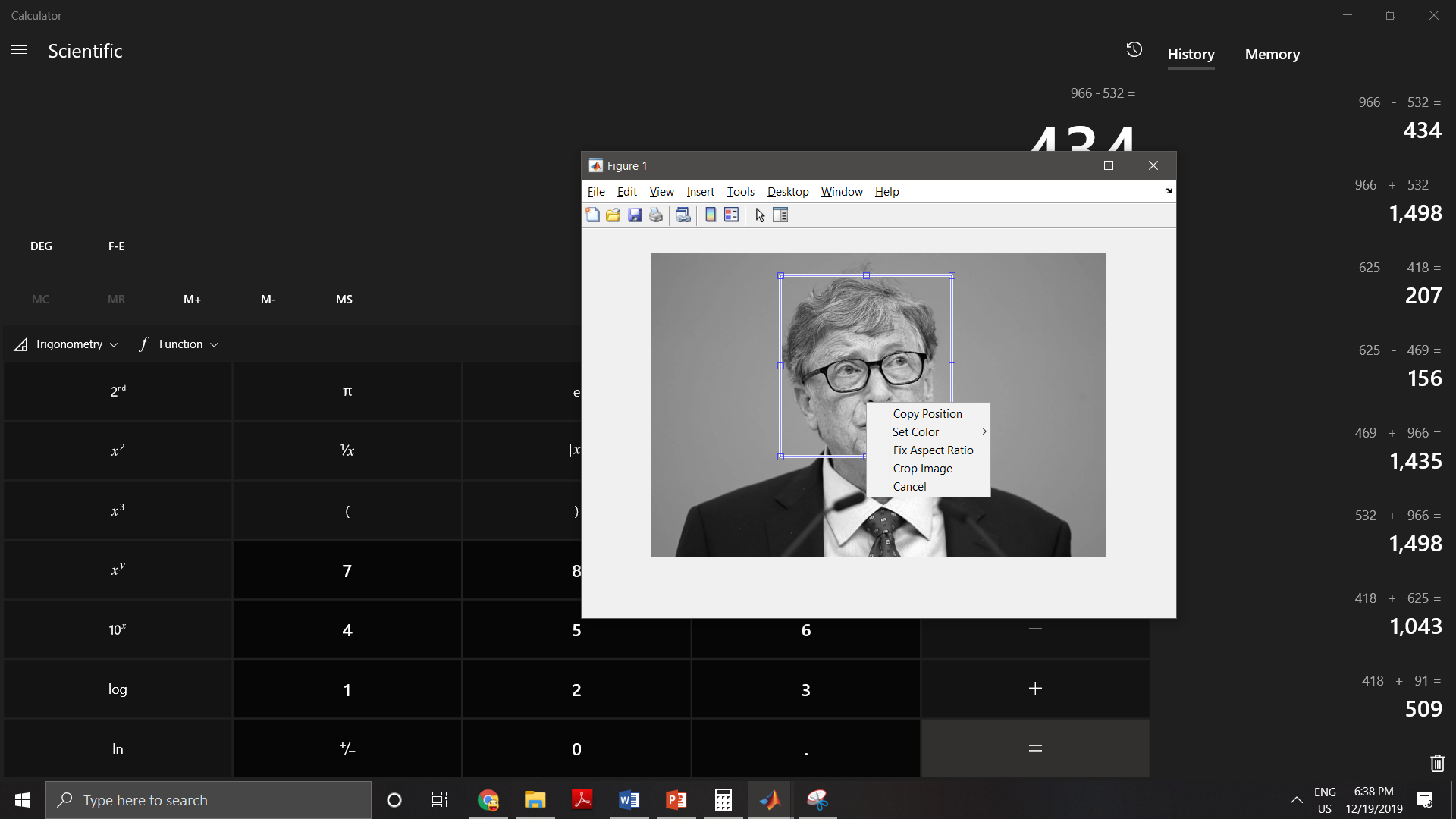Screen dimensions: 1456x819
Task: Toggle the DEG angle unit
Action: tap(41, 246)
